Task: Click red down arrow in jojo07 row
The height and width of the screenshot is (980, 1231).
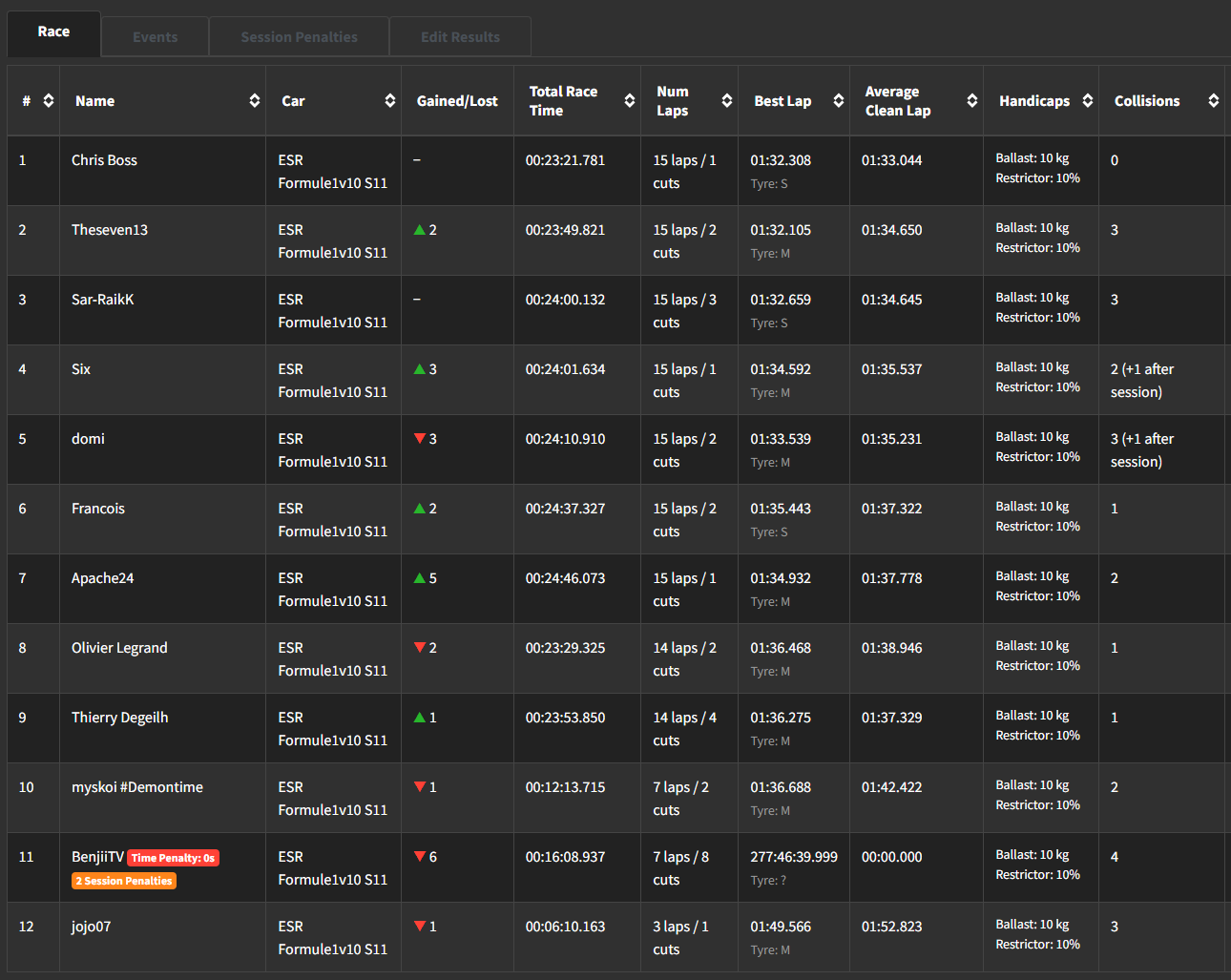Action: tap(419, 927)
